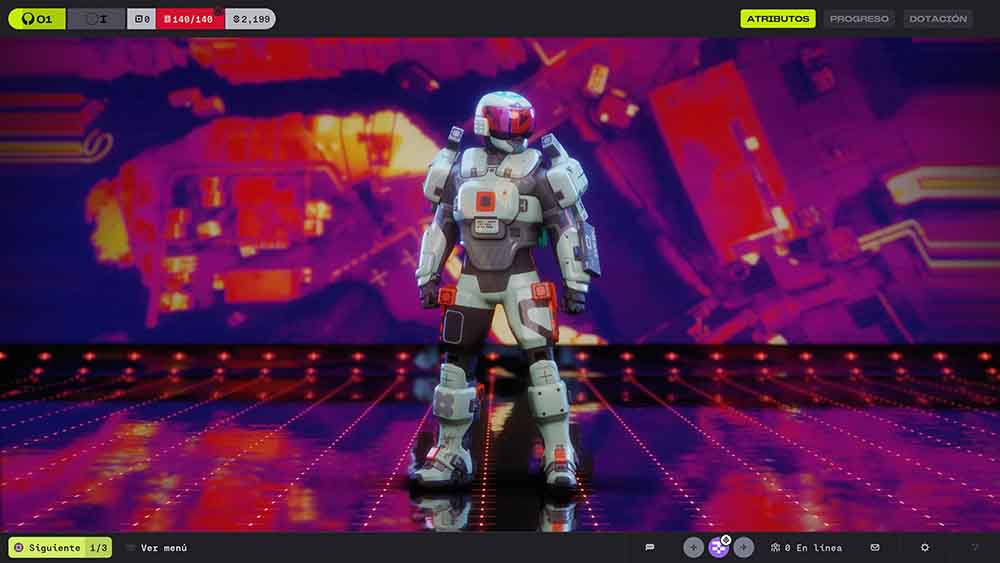The height and width of the screenshot is (563, 1000).
Task: Select the green 01 player level badge
Action: [37, 19]
